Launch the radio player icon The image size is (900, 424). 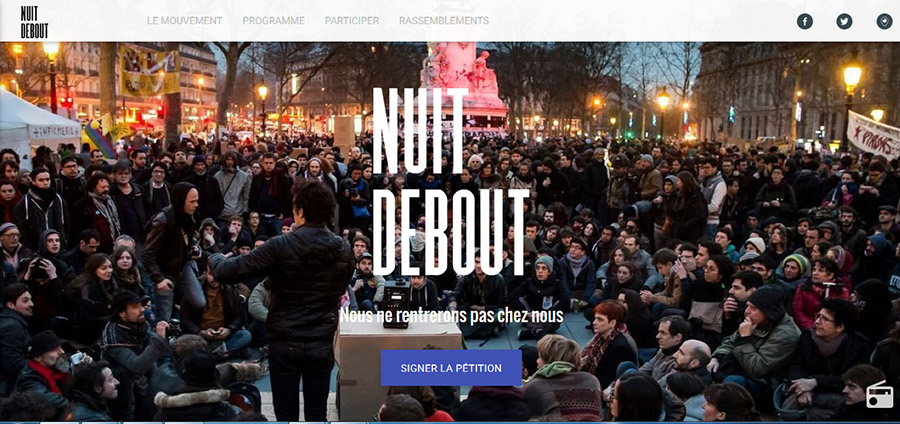tap(879, 395)
